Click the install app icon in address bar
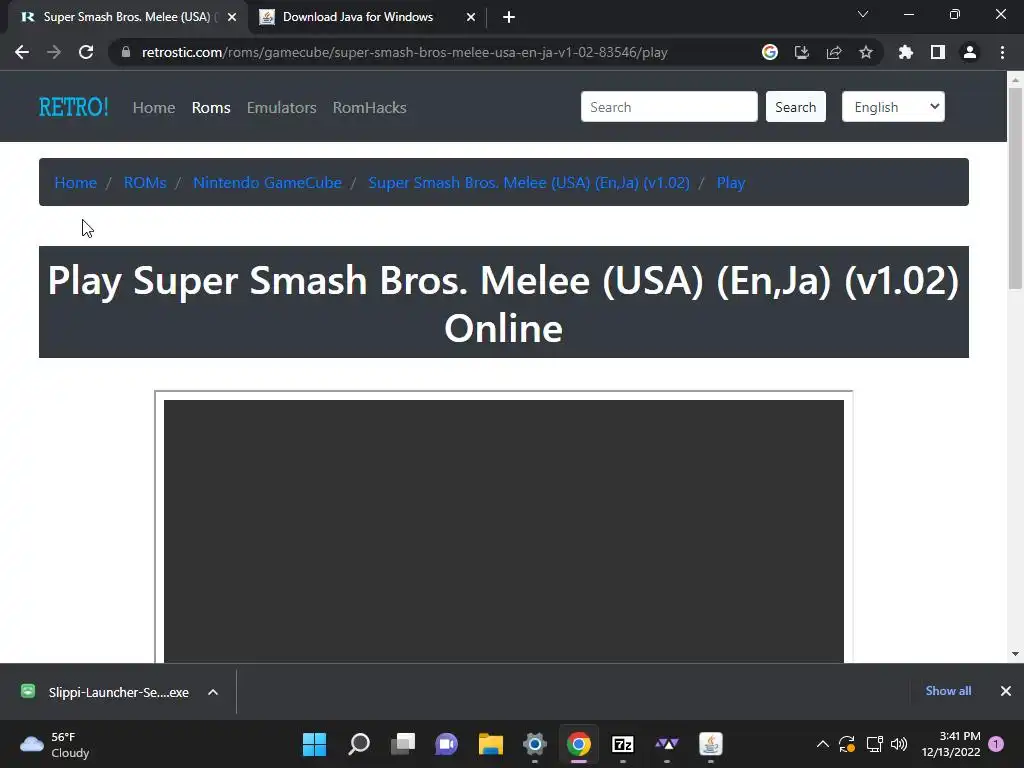The width and height of the screenshot is (1024, 768). [801, 52]
